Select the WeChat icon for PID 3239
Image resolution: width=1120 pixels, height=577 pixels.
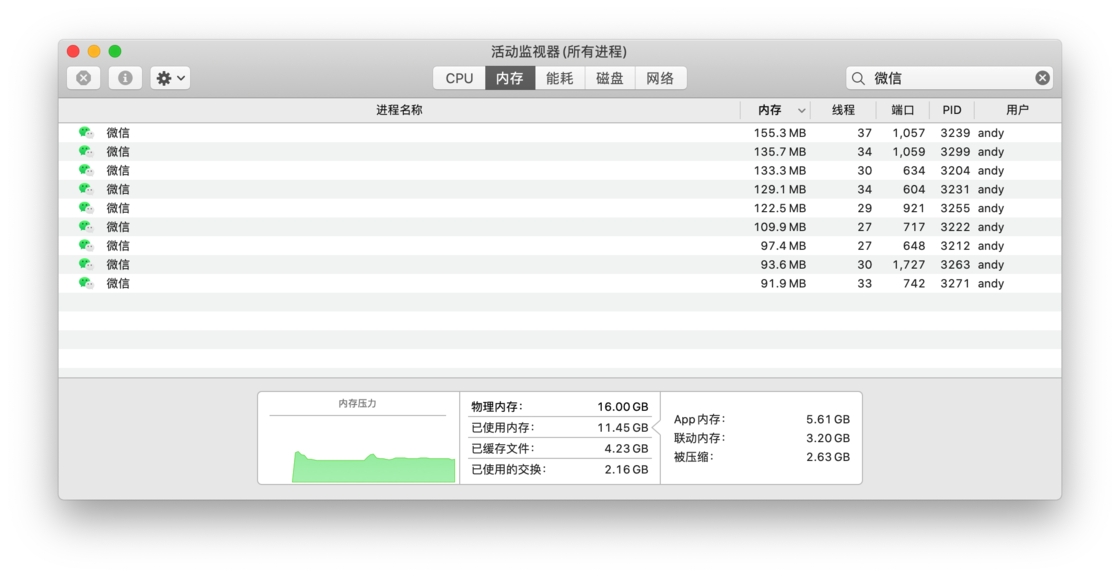86,133
